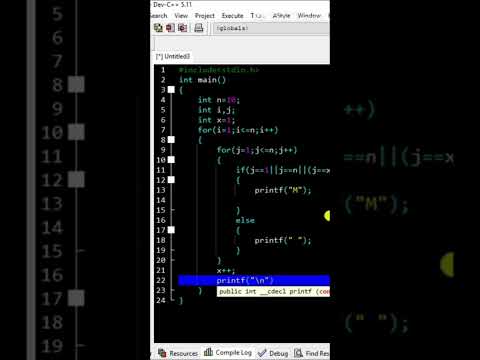Click the 'else' keyword on line 16
The image size is (480, 360).
tap(245, 220)
